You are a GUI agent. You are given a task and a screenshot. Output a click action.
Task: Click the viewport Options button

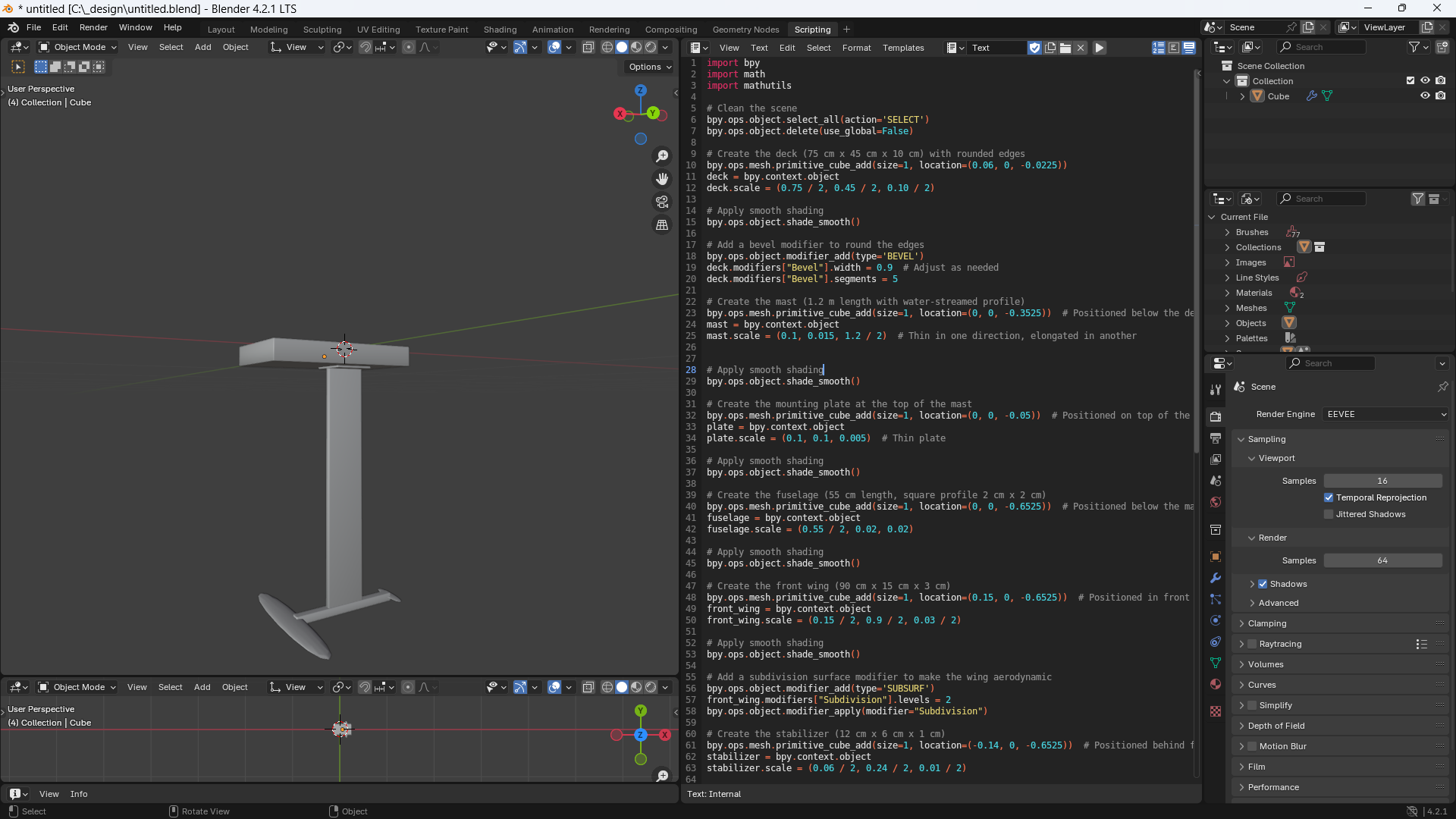[650, 67]
